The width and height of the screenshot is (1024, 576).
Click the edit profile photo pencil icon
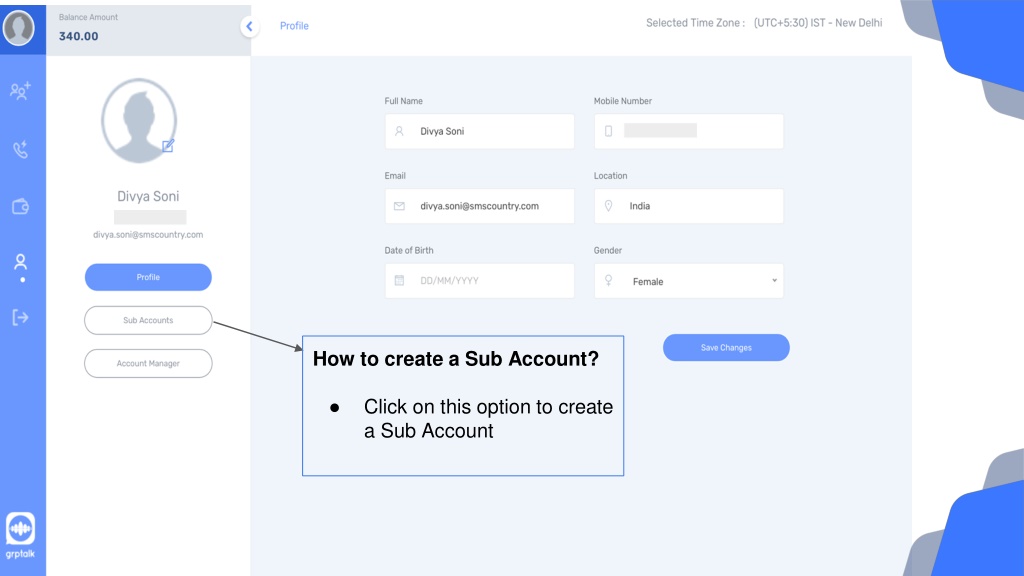click(168, 146)
